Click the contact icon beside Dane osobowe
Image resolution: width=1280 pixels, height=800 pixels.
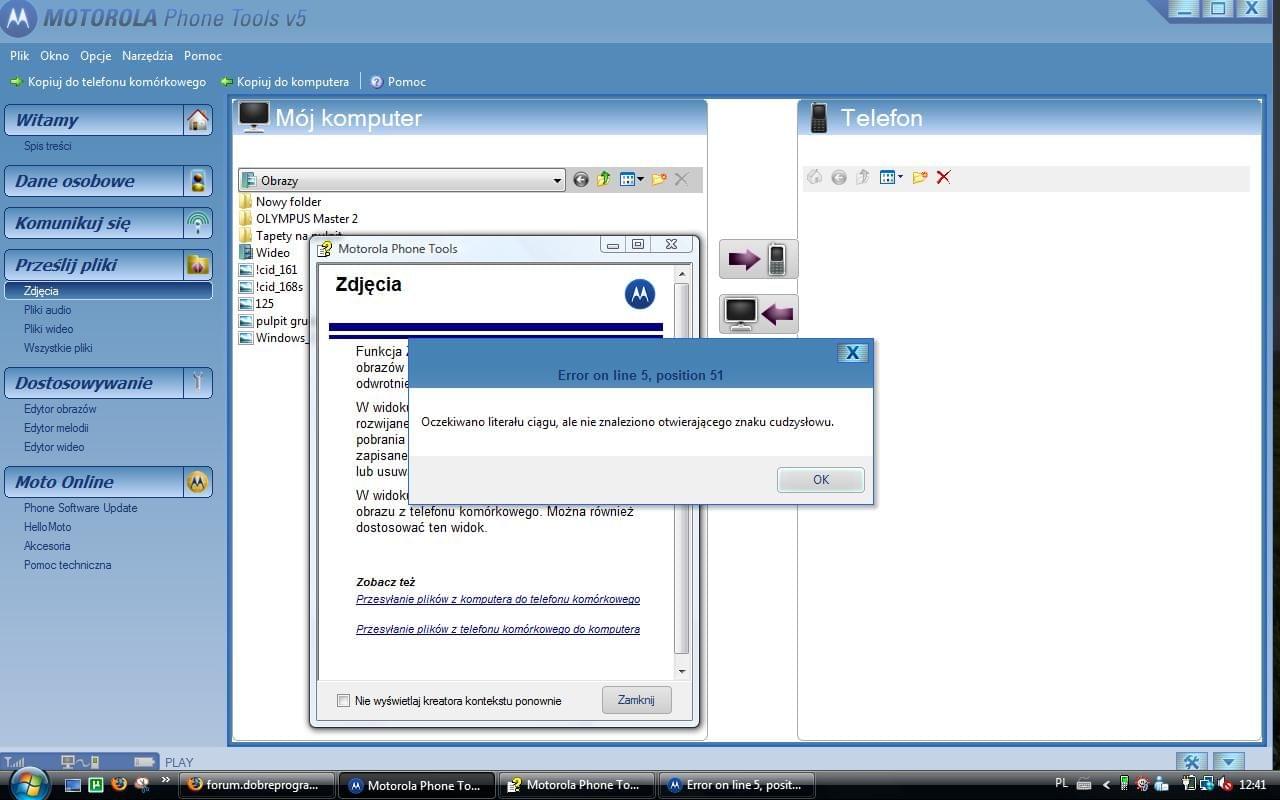point(198,181)
